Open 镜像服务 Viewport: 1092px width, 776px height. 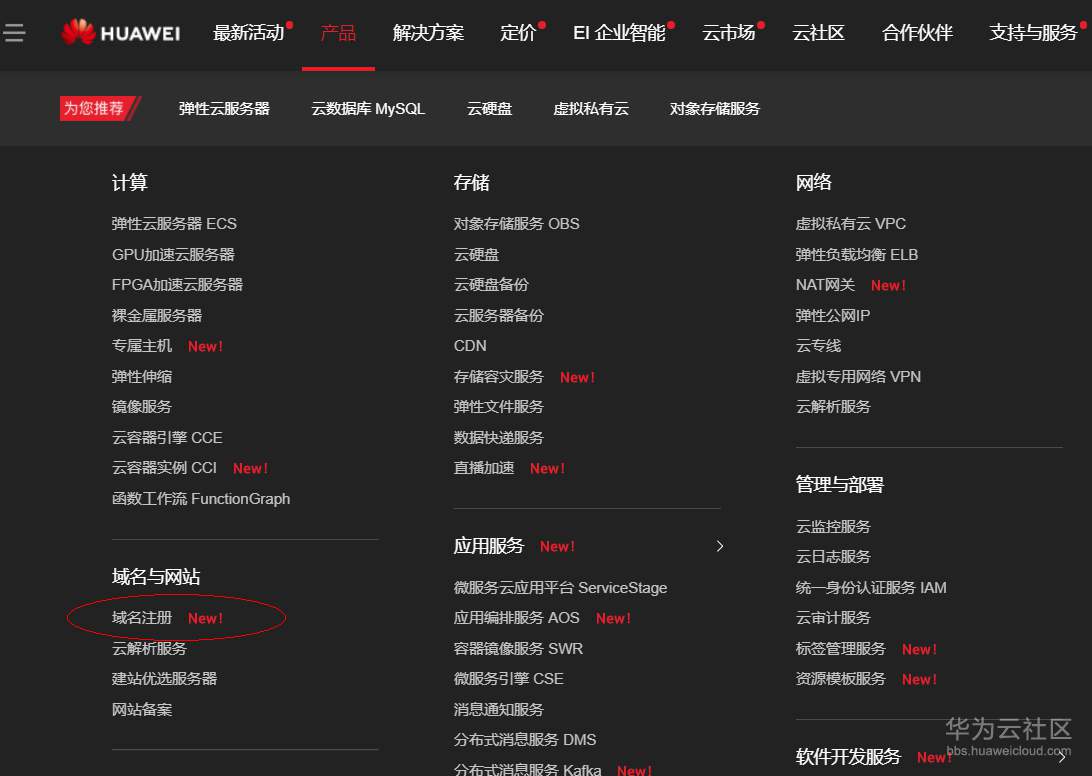(142, 407)
